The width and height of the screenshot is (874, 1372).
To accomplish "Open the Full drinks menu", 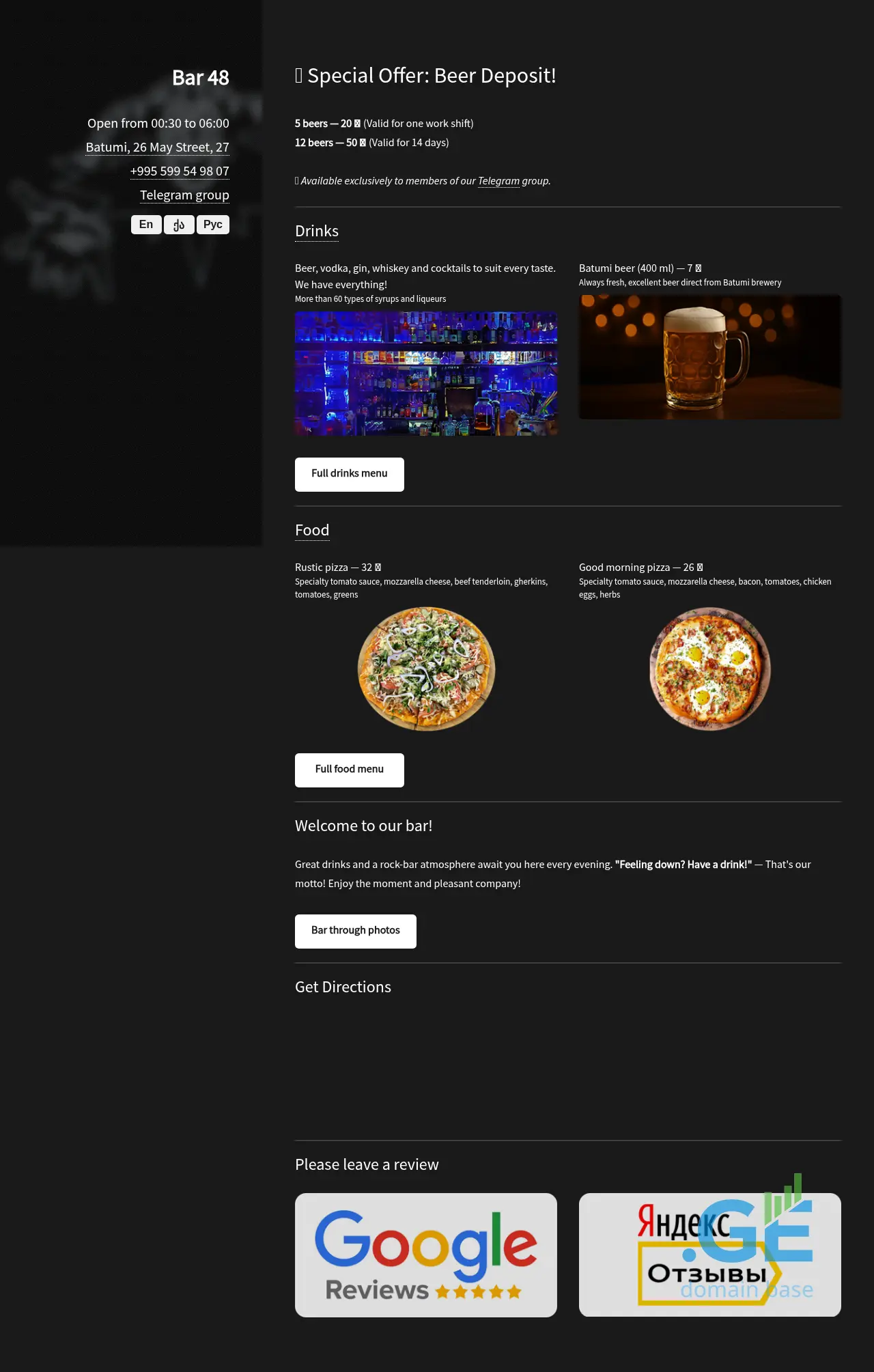I will (350, 474).
